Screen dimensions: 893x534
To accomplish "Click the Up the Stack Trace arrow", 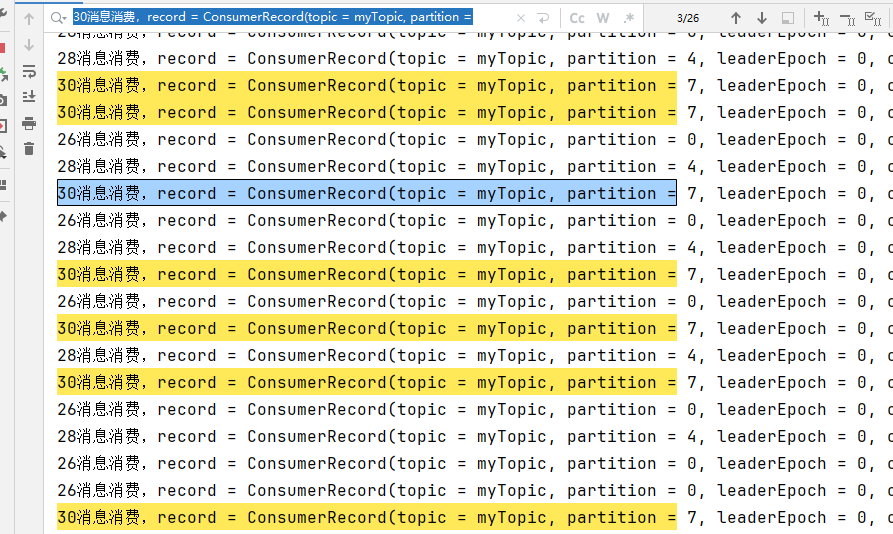I will click(x=29, y=19).
